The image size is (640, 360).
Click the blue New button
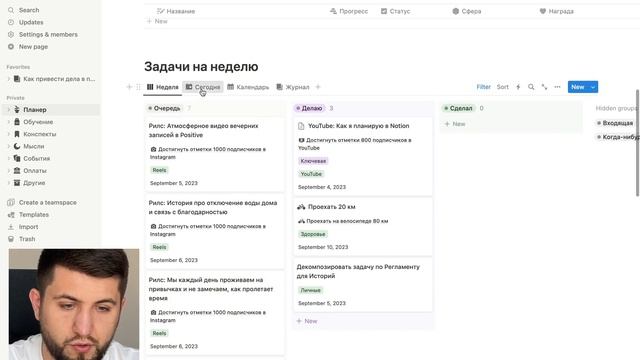[x=577, y=87]
